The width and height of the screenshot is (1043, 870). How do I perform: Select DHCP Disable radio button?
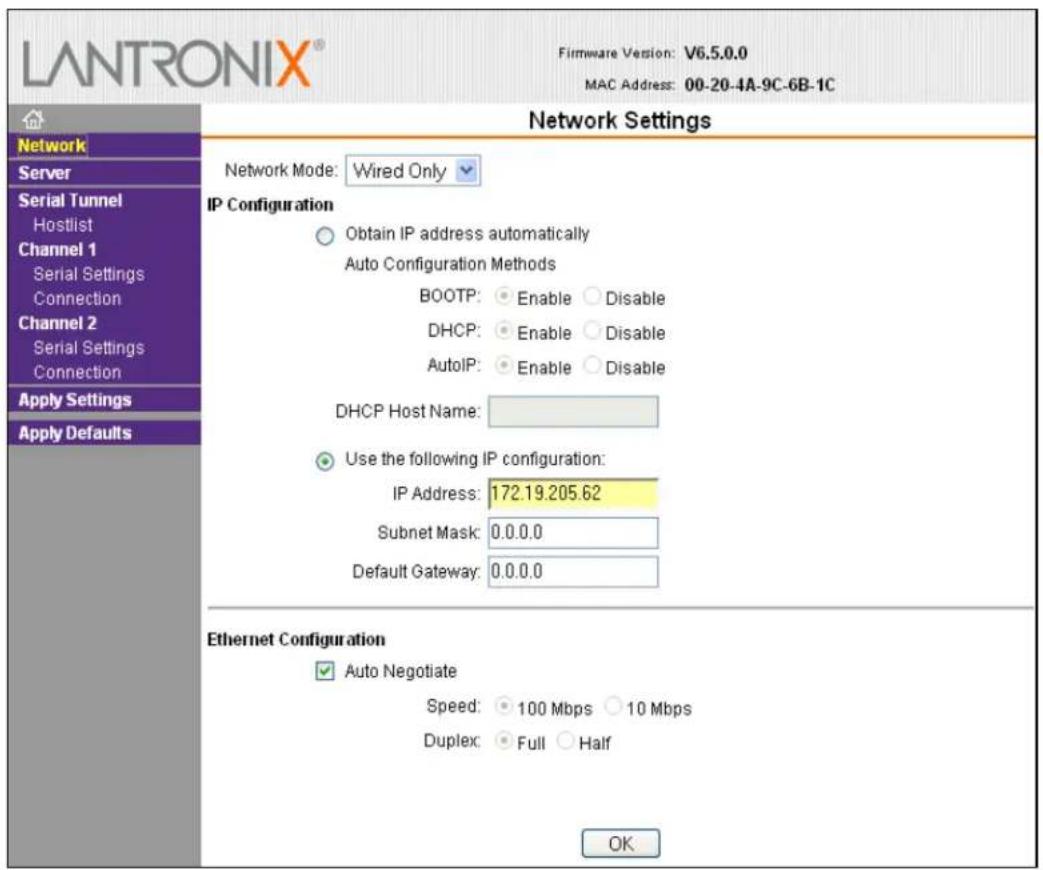point(592,331)
